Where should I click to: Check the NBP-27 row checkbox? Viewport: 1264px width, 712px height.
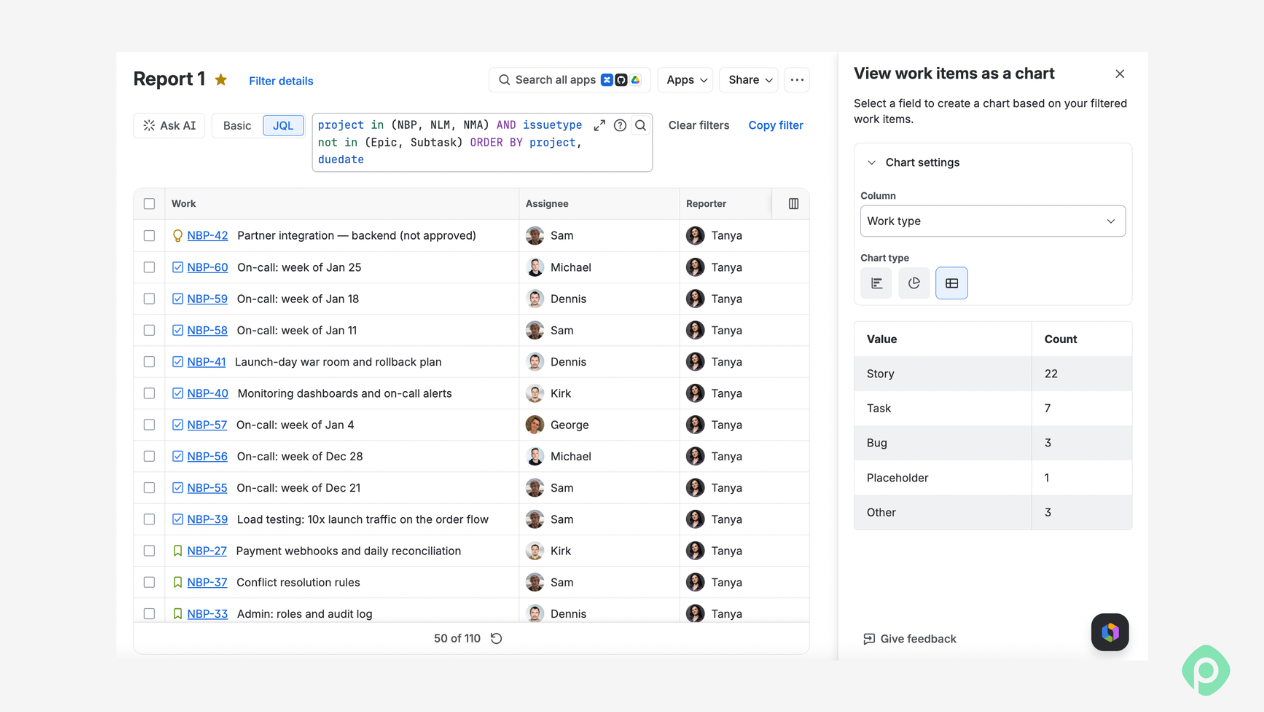point(149,551)
